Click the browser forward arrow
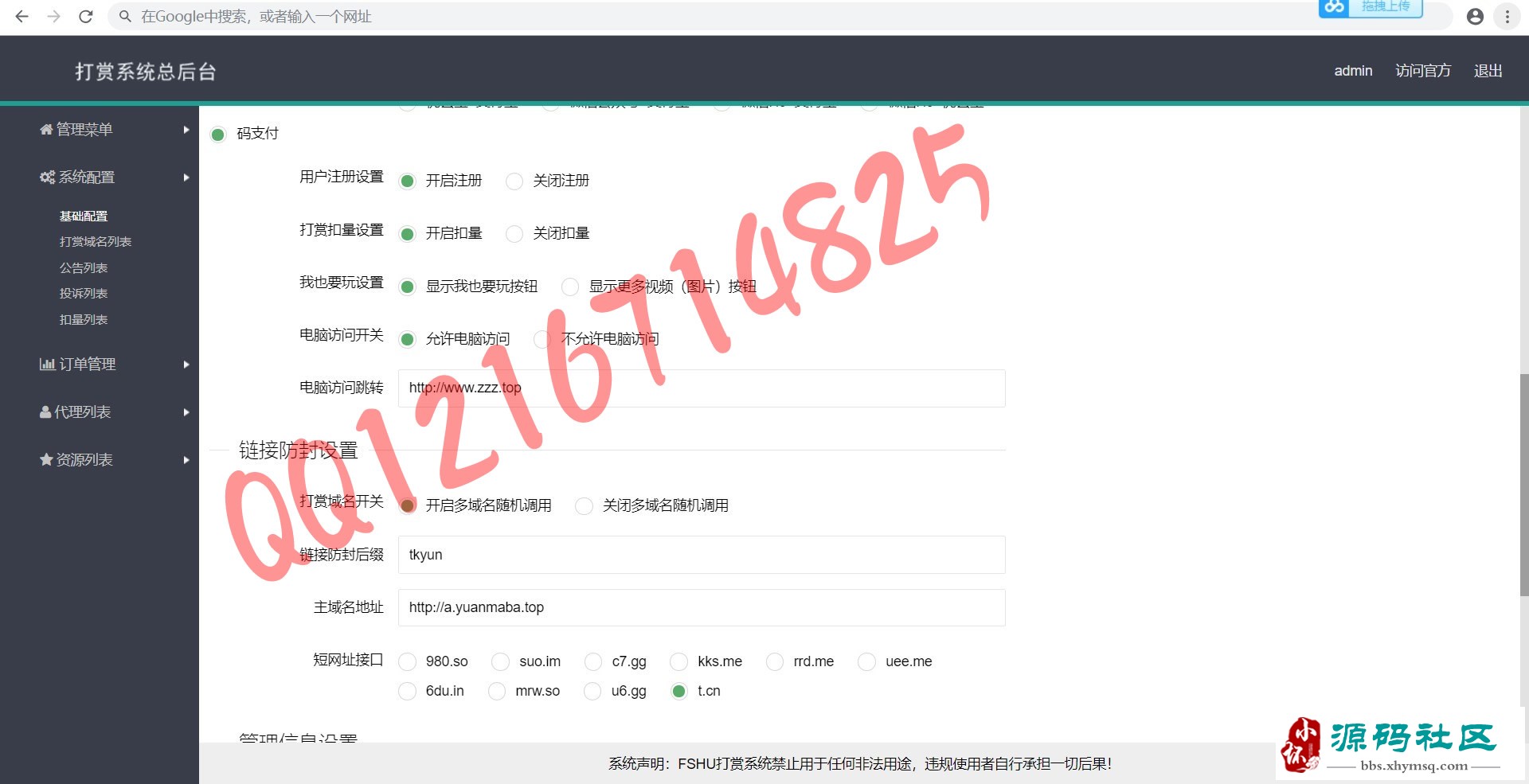This screenshot has height=784, width=1529. click(53, 16)
